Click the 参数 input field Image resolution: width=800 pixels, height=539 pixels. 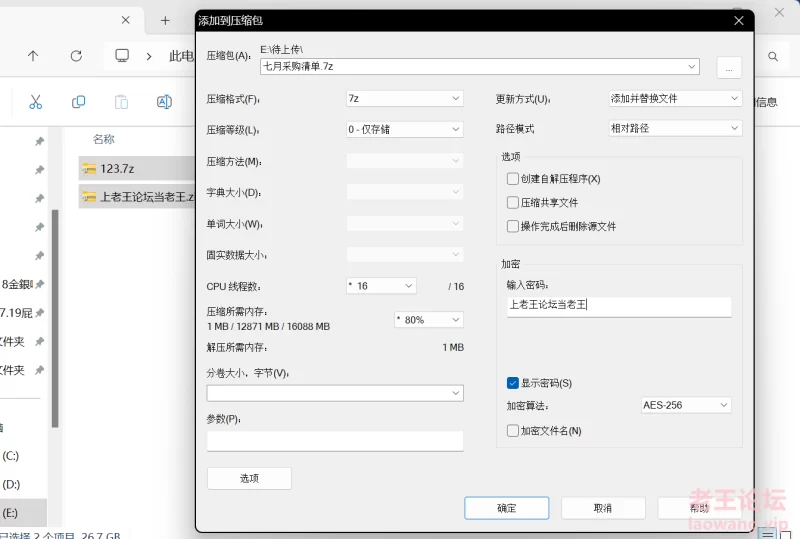[335, 441]
